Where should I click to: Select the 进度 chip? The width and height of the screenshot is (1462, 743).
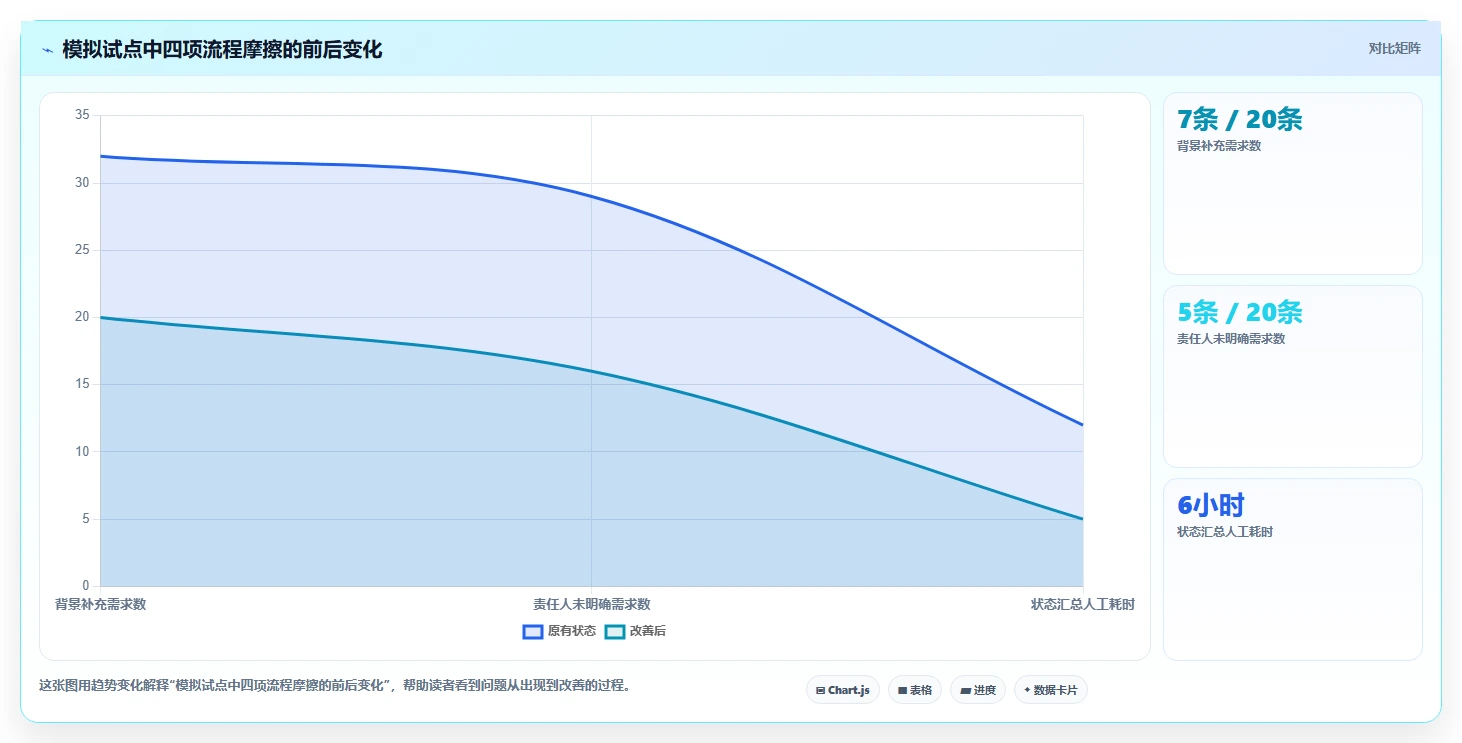coord(978,690)
